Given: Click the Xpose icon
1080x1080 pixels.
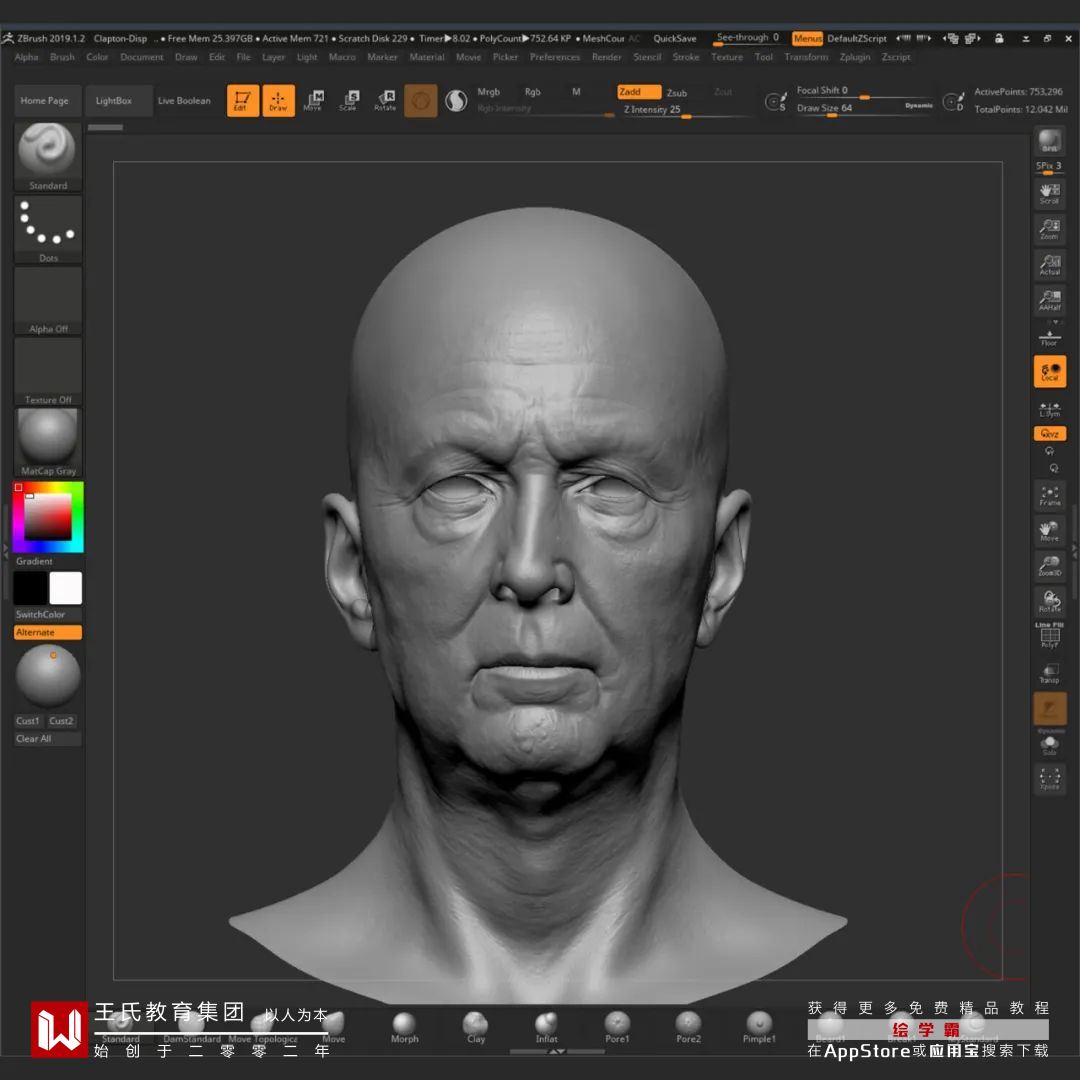Looking at the screenshot, I should pyautogui.click(x=1050, y=779).
